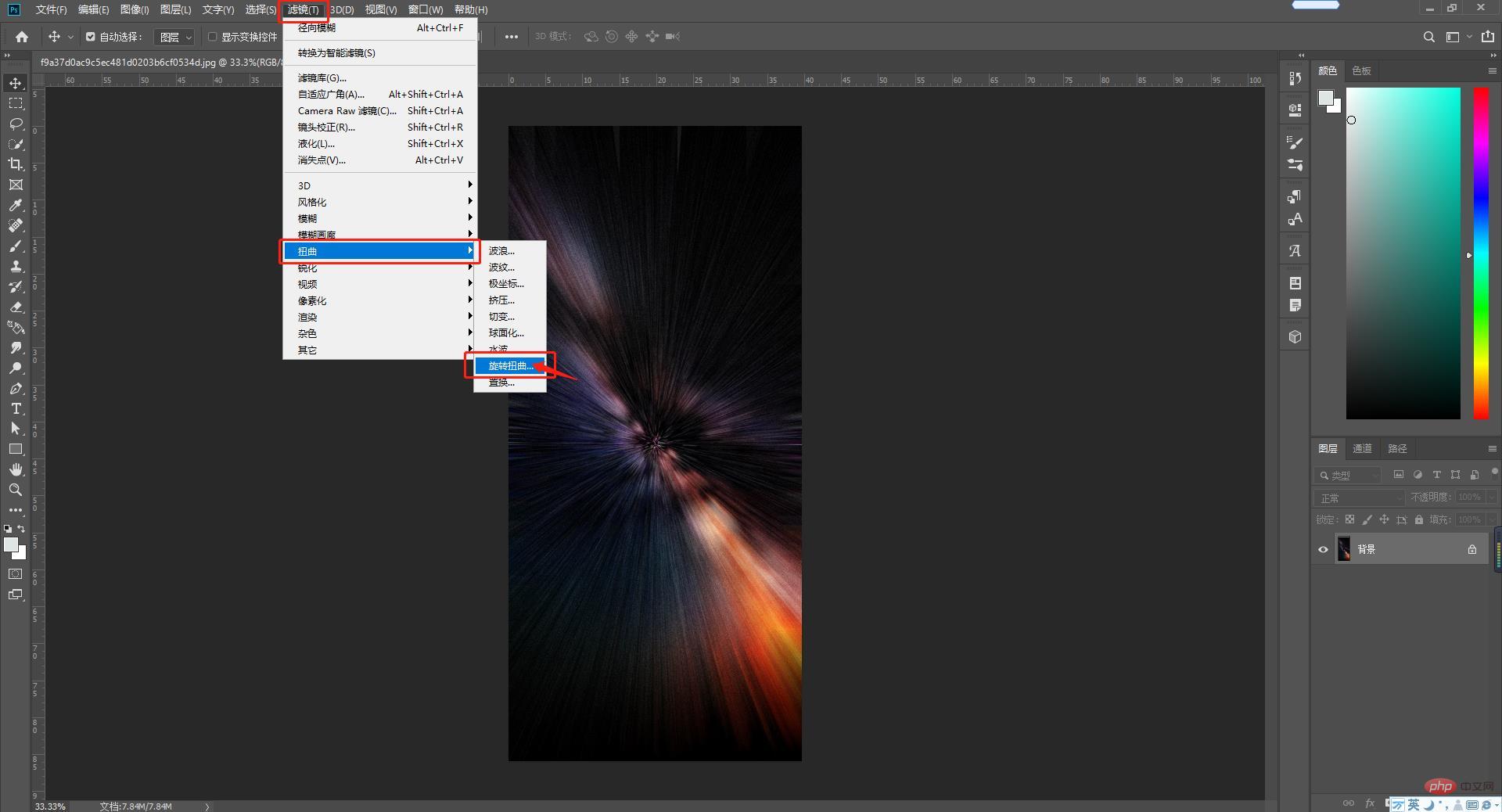Enable the Show Transform Controls (显示变换控件) checkbox
Image resolution: width=1502 pixels, height=812 pixels.
212,37
